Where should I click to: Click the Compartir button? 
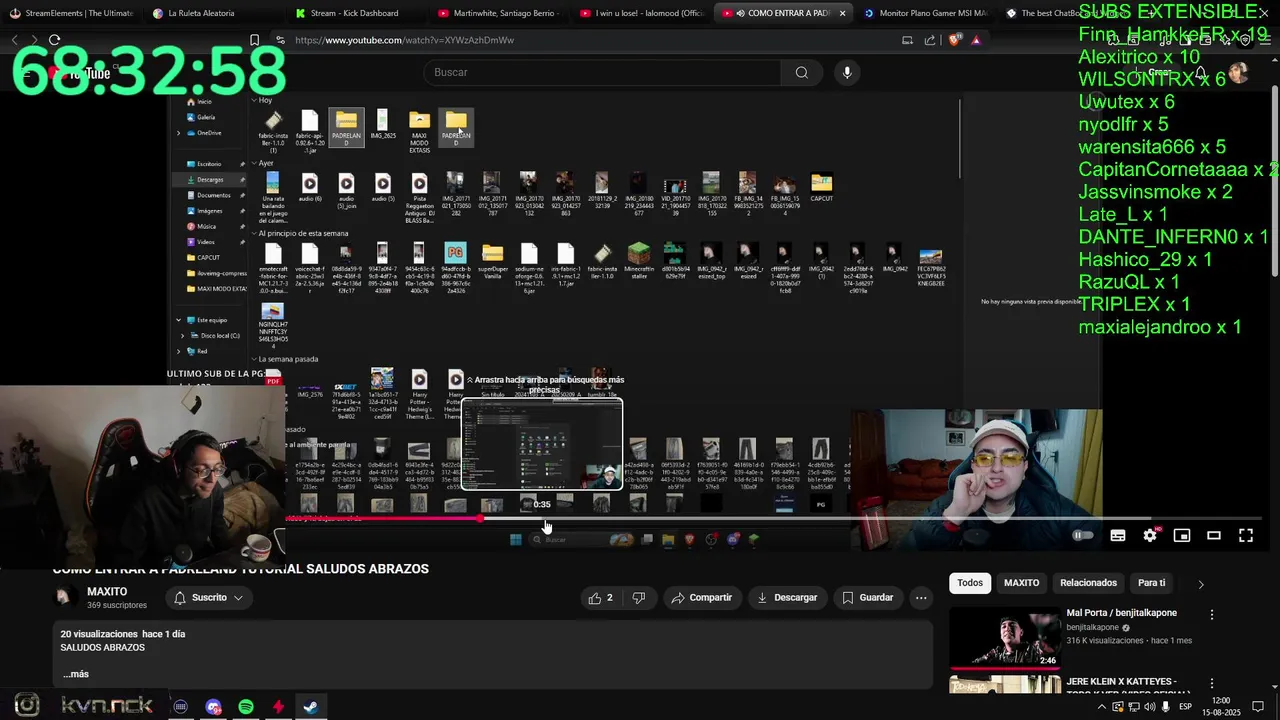701,598
